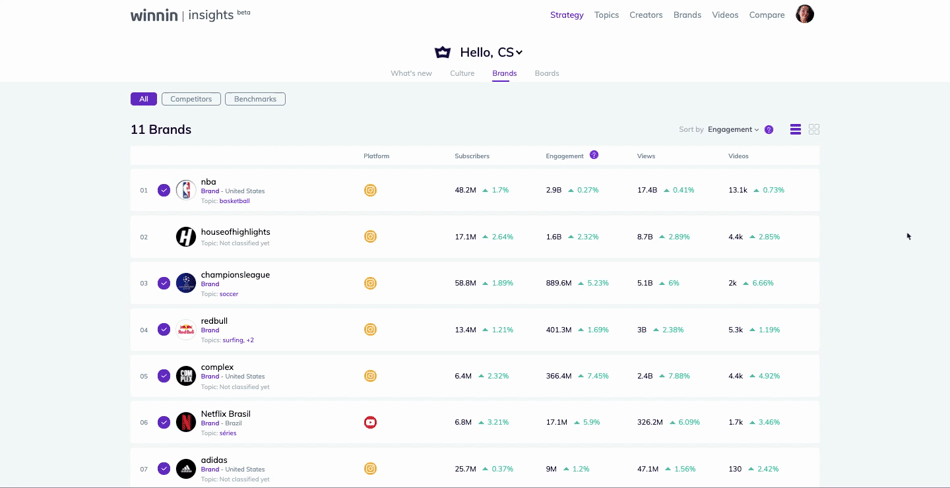Uncheck the adidas brand checkbox
The image size is (950, 488).
164,469
